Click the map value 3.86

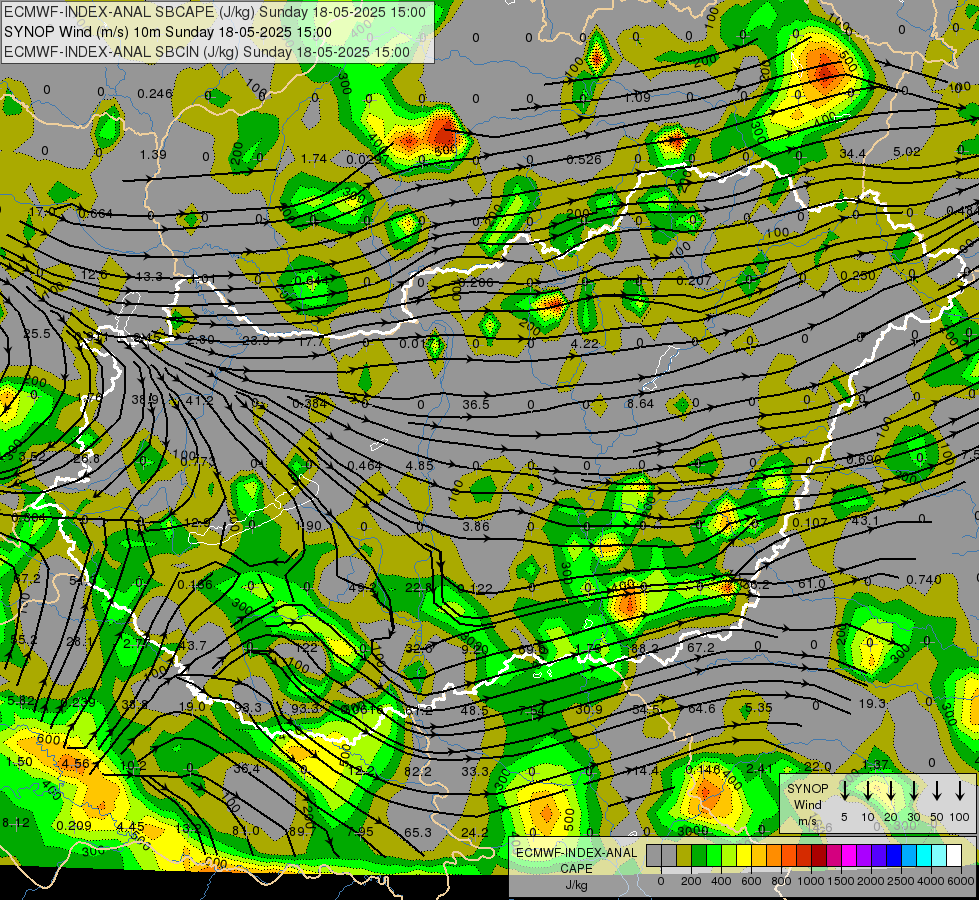point(476,527)
